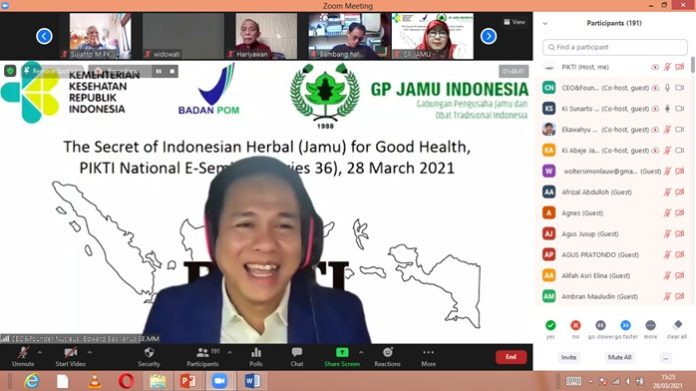Collapse Participants panel with chevron
This screenshot has height=391, width=696.
(545, 24)
